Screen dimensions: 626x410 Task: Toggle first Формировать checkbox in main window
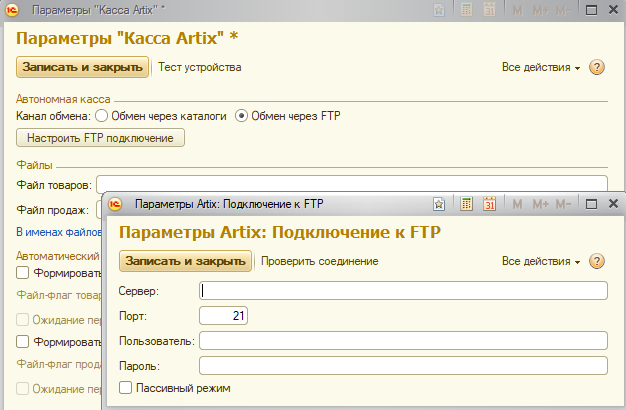22,273
